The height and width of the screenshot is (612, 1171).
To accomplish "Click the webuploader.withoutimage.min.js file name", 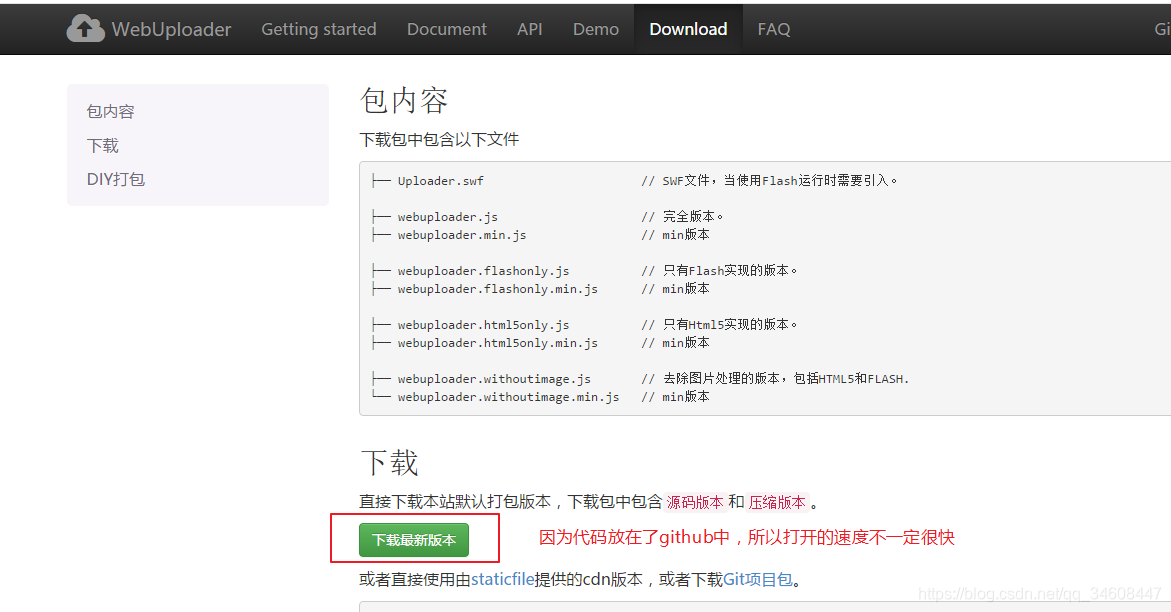I will click(x=509, y=397).
